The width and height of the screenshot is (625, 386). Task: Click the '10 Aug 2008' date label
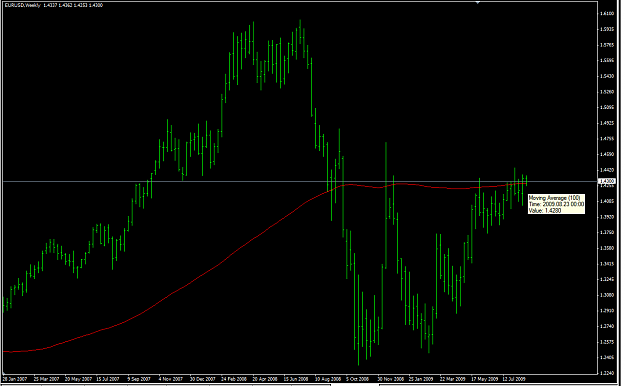(328, 379)
